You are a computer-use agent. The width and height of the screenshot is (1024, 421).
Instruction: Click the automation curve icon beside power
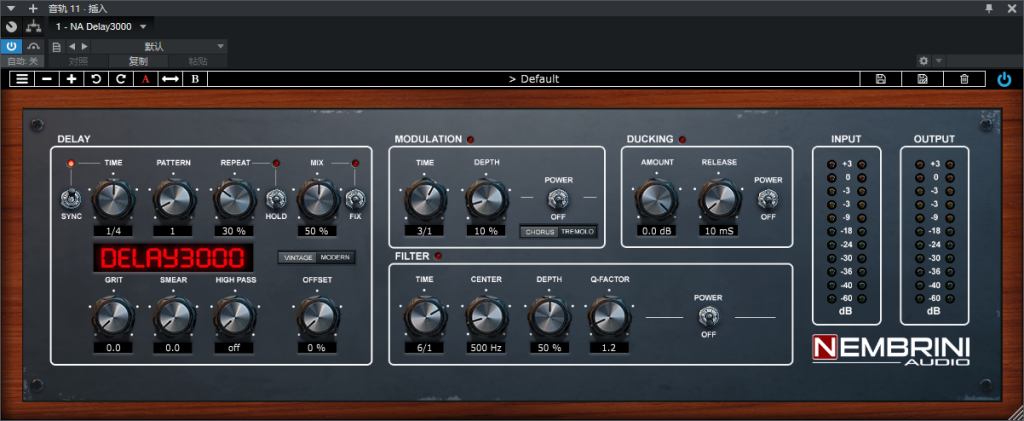tap(33, 46)
